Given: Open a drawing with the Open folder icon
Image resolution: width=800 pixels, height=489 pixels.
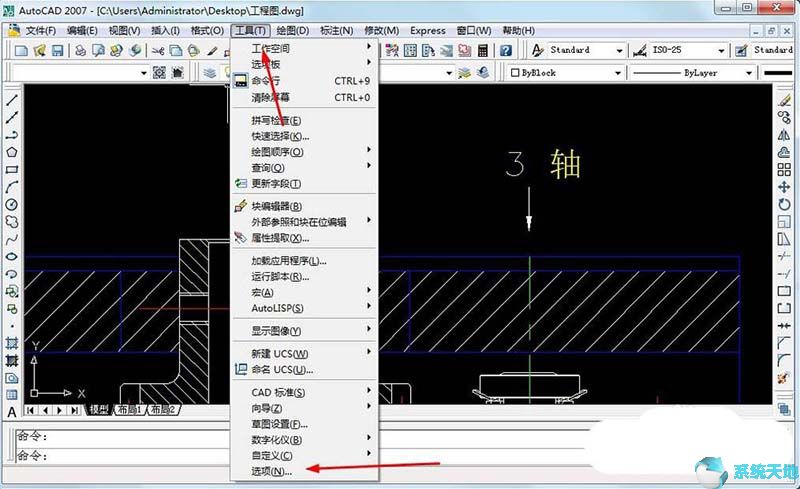Looking at the screenshot, I should 39,51.
